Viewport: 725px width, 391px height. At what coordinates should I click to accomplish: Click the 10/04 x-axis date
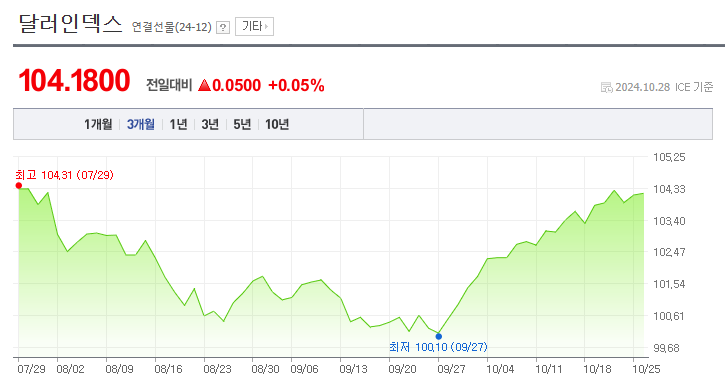500,369
